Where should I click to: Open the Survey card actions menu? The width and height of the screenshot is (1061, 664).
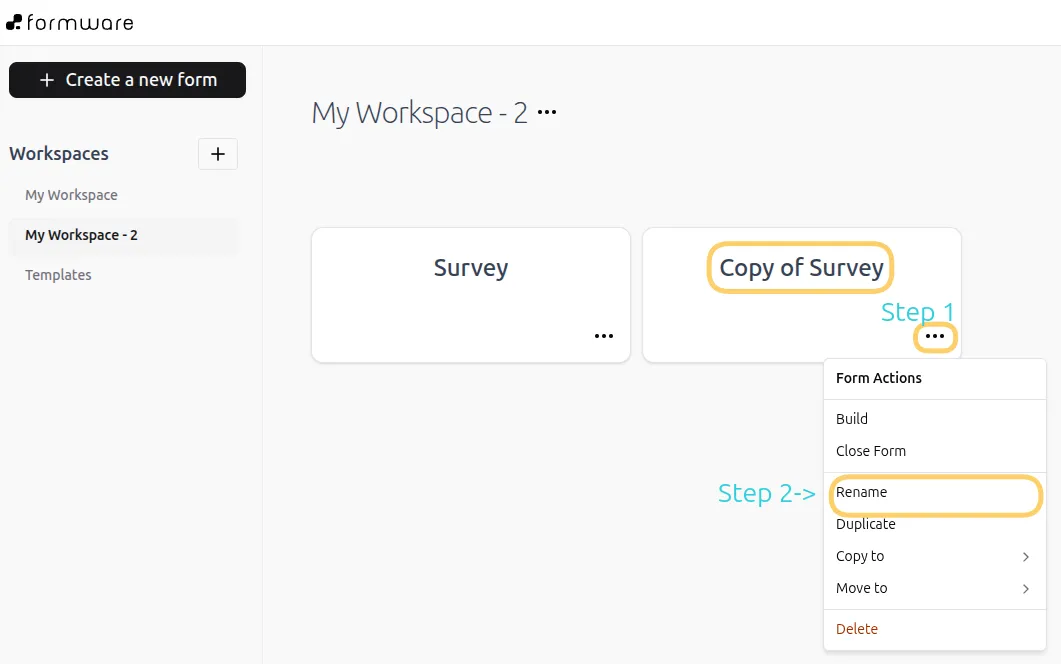604,336
